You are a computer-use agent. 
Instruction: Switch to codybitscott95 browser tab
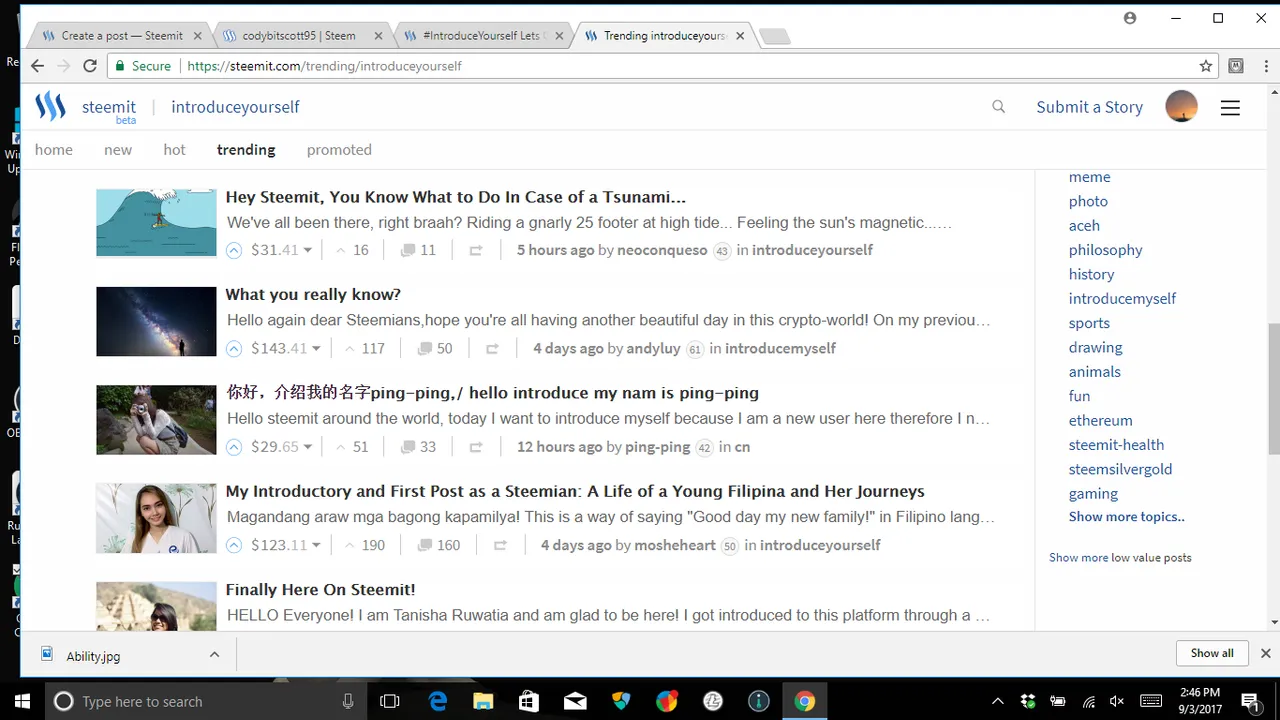[298, 35]
